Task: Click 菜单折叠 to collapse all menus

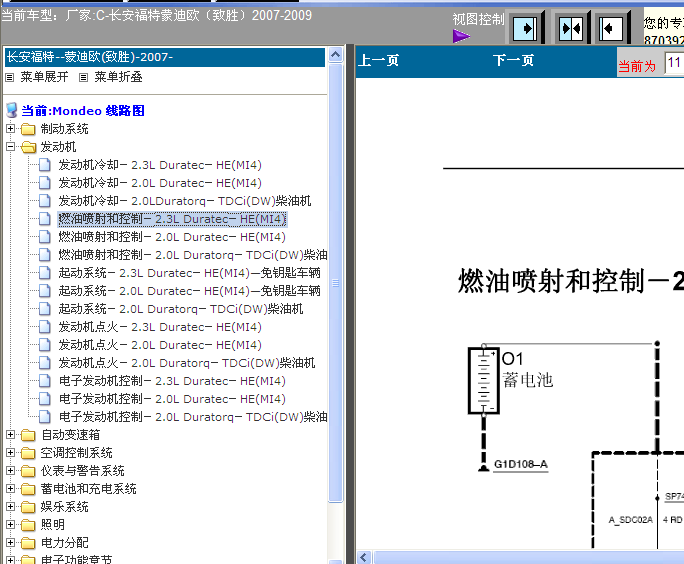Action: click(x=118, y=77)
